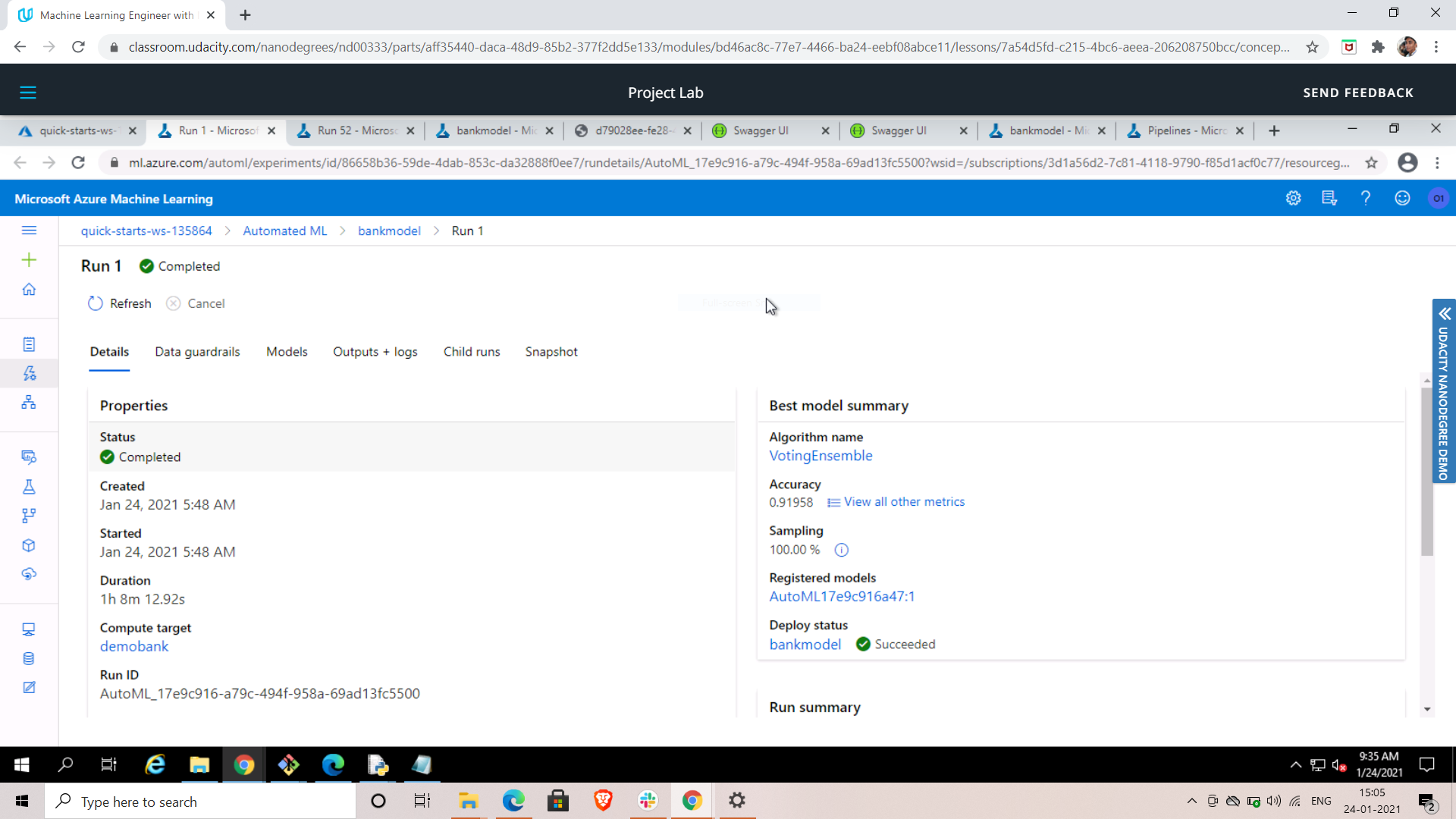
Task: Click the help question mark icon
Action: (1365, 198)
